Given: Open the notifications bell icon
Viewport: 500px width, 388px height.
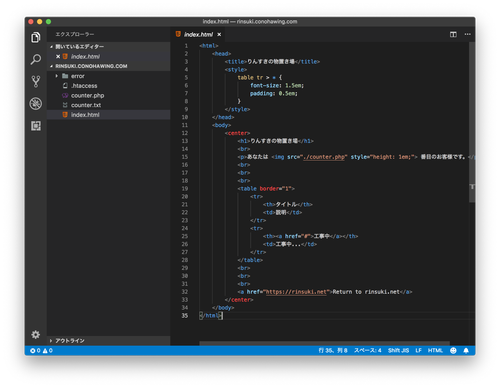Looking at the screenshot, I should point(466,350).
